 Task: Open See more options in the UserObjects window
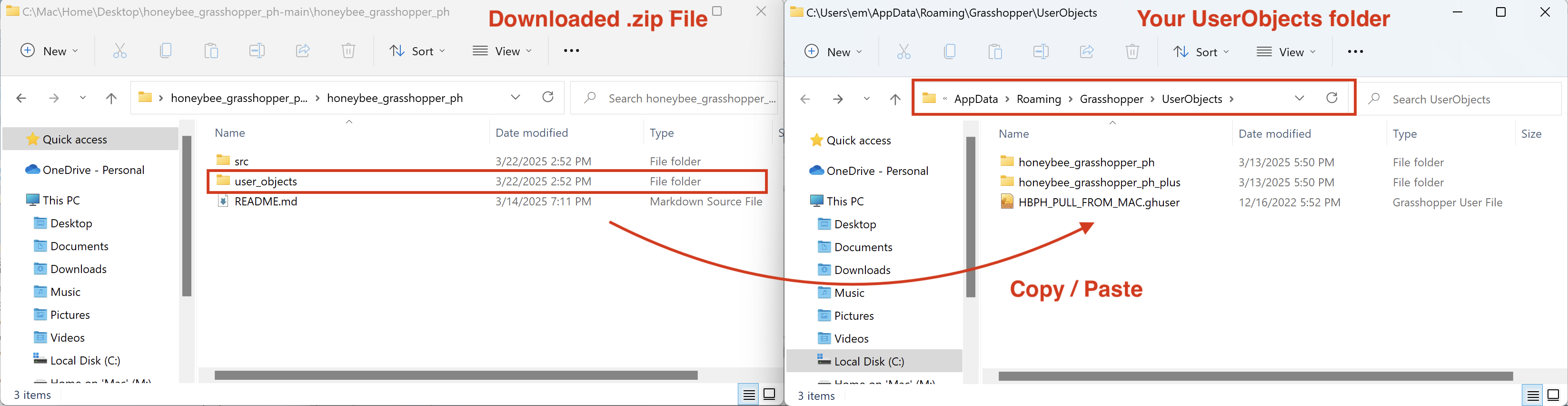(1356, 52)
